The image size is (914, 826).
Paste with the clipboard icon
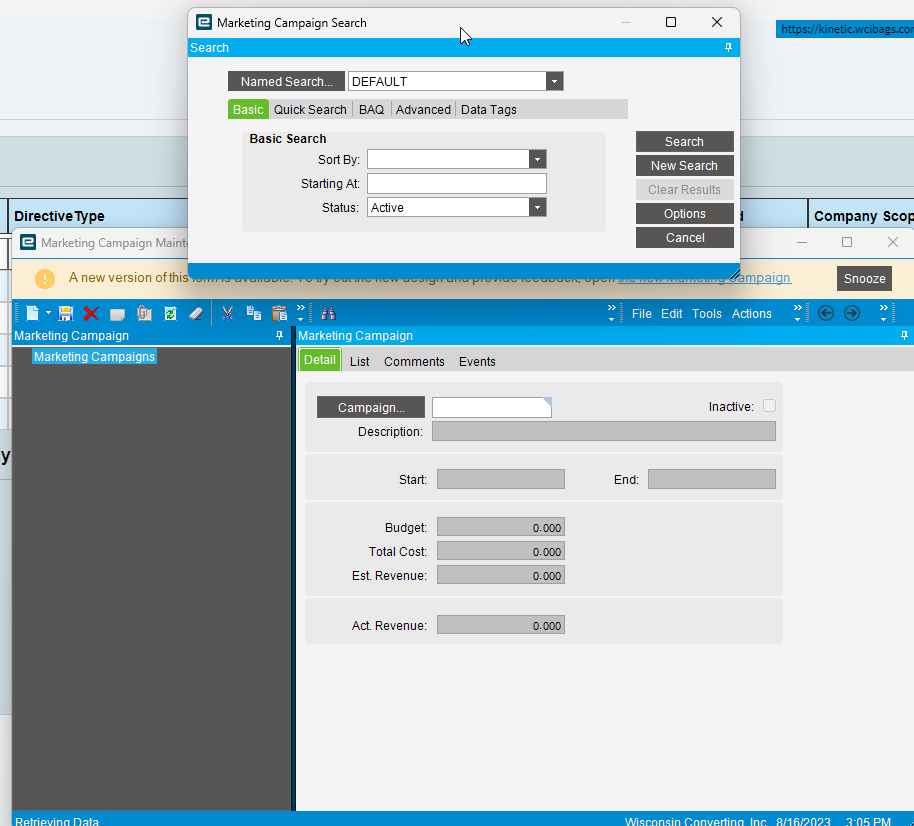(280, 314)
